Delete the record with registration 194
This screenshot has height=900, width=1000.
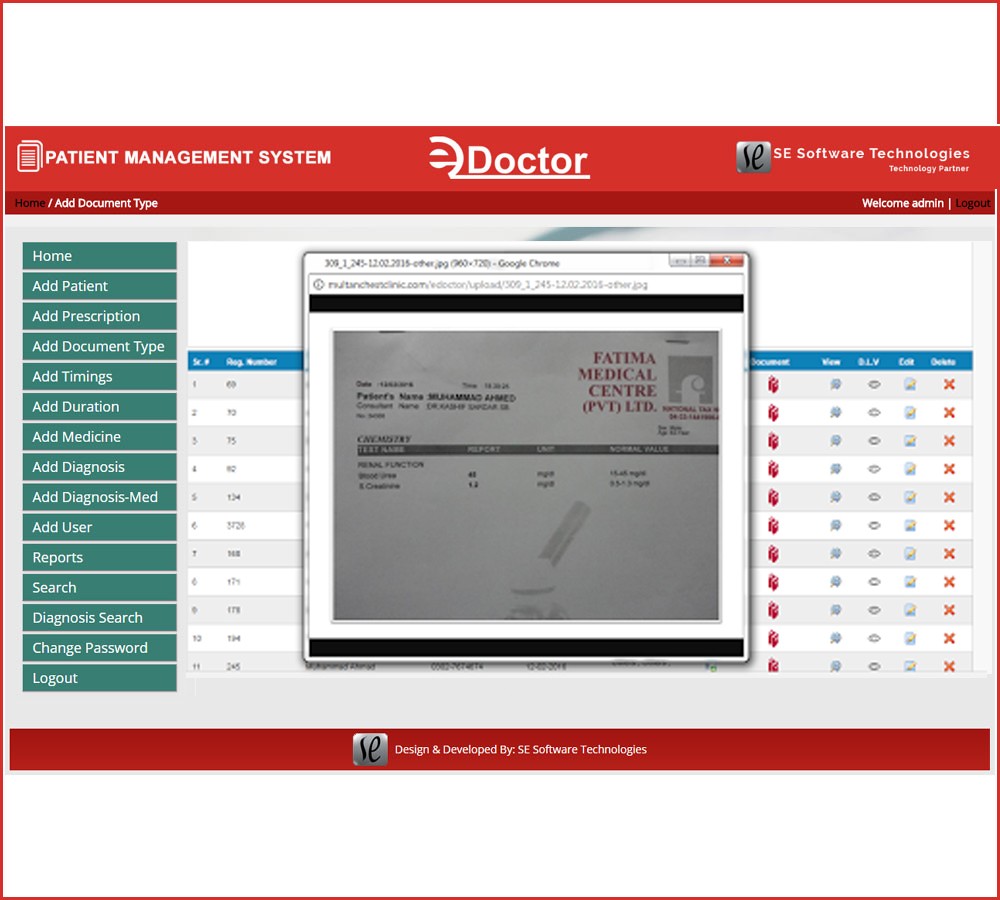pos(949,638)
